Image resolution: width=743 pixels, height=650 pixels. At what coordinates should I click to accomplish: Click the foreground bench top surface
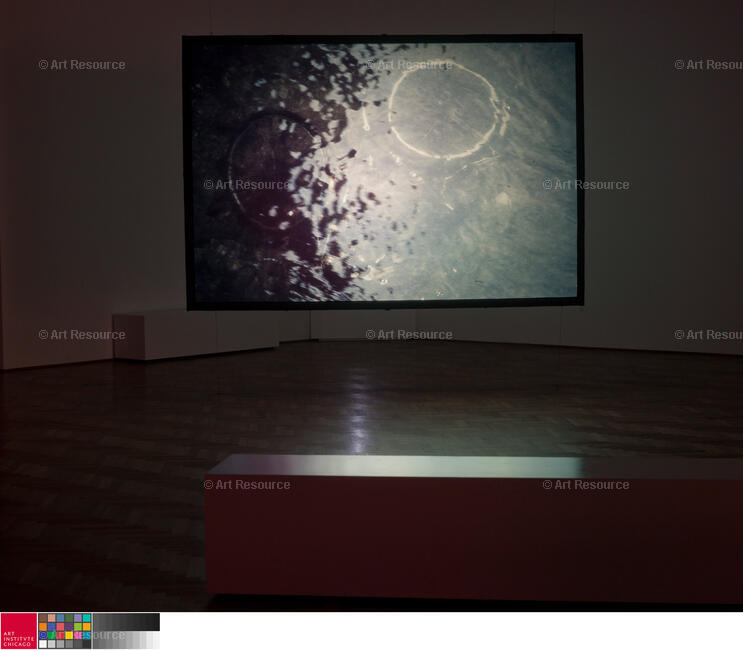coord(474,466)
